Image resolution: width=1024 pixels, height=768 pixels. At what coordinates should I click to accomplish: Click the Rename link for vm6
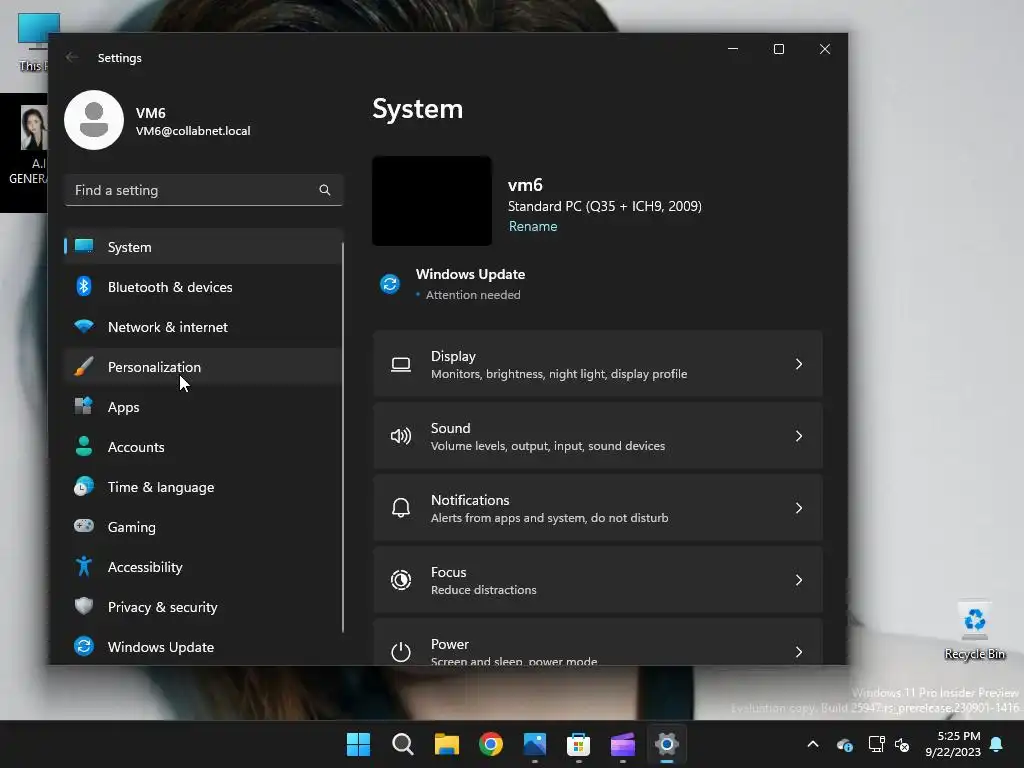pos(533,226)
